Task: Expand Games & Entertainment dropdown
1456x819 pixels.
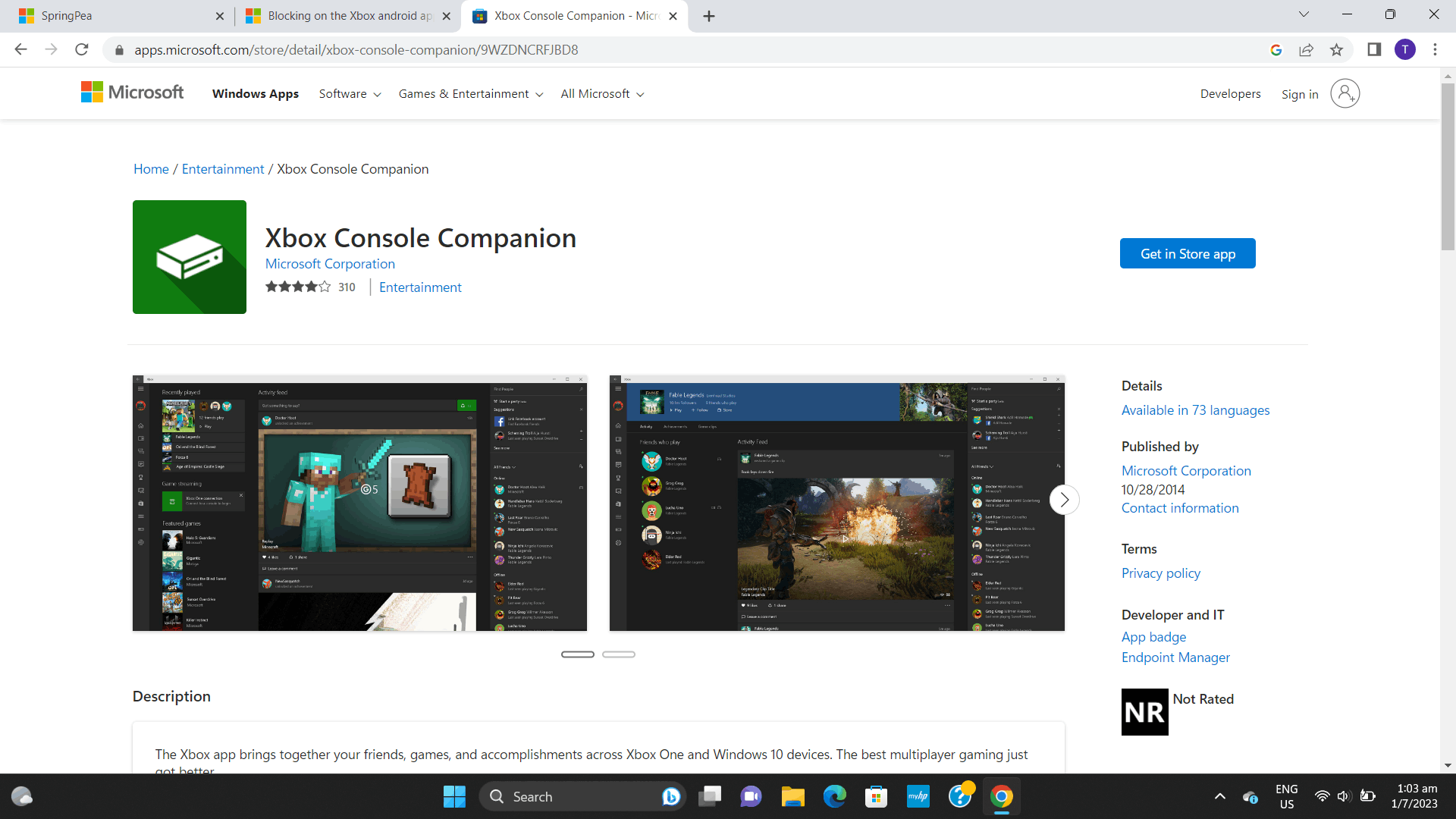Action: [x=471, y=94]
